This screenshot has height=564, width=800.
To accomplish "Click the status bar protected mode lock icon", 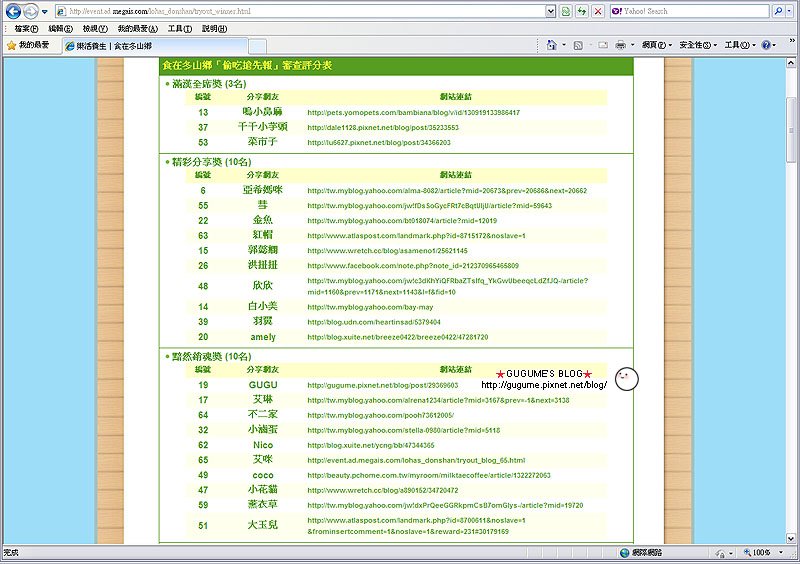I will [721, 553].
